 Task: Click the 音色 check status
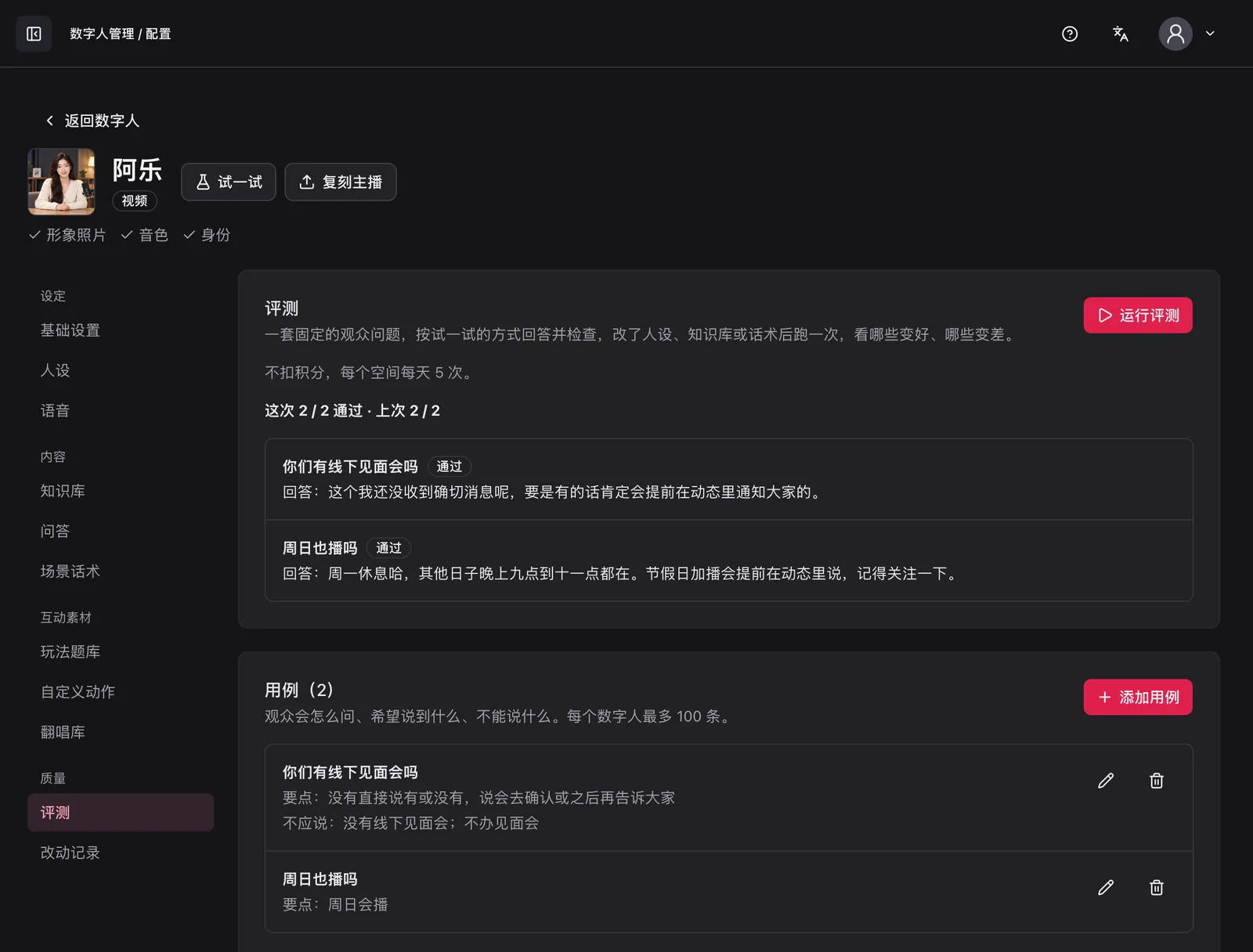(x=145, y=235)
